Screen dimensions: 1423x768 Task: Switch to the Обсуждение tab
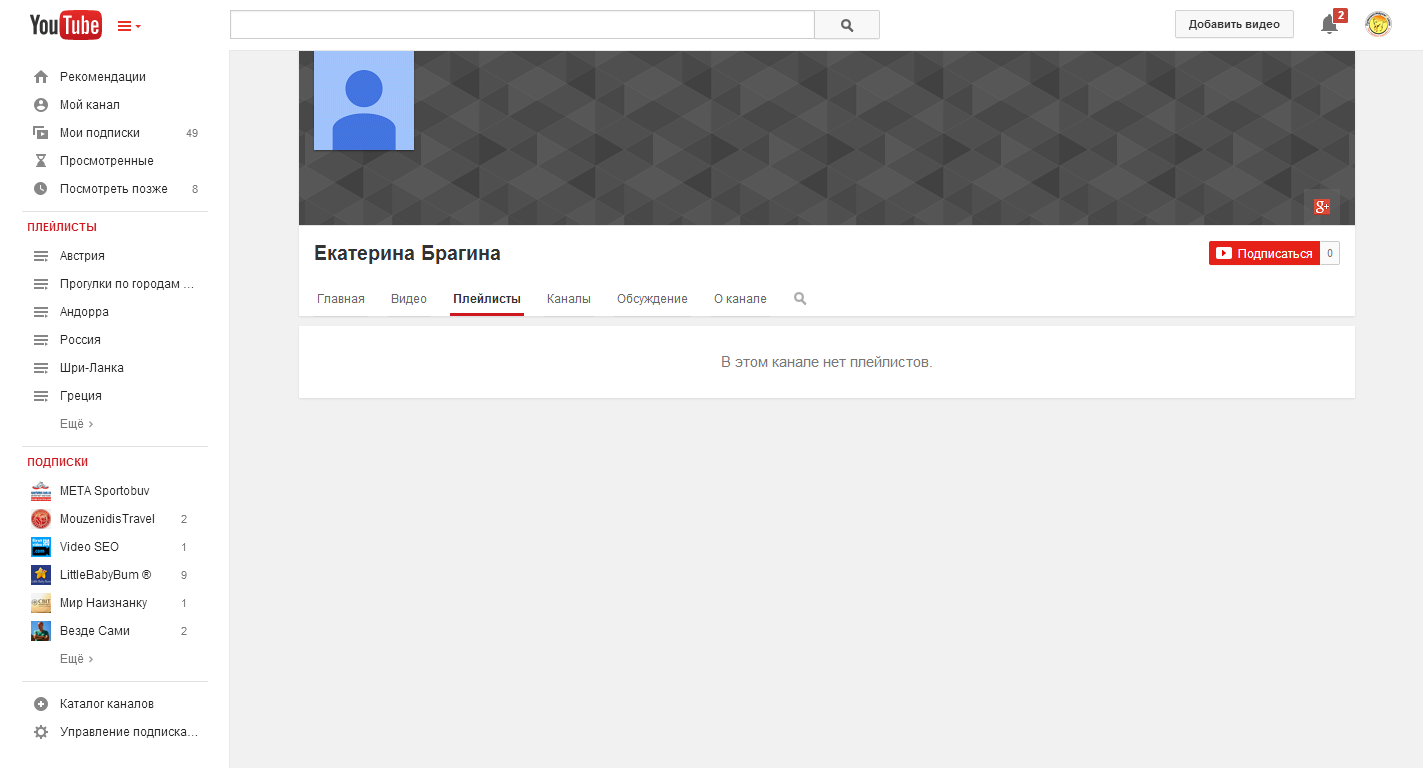pos(652,299)
